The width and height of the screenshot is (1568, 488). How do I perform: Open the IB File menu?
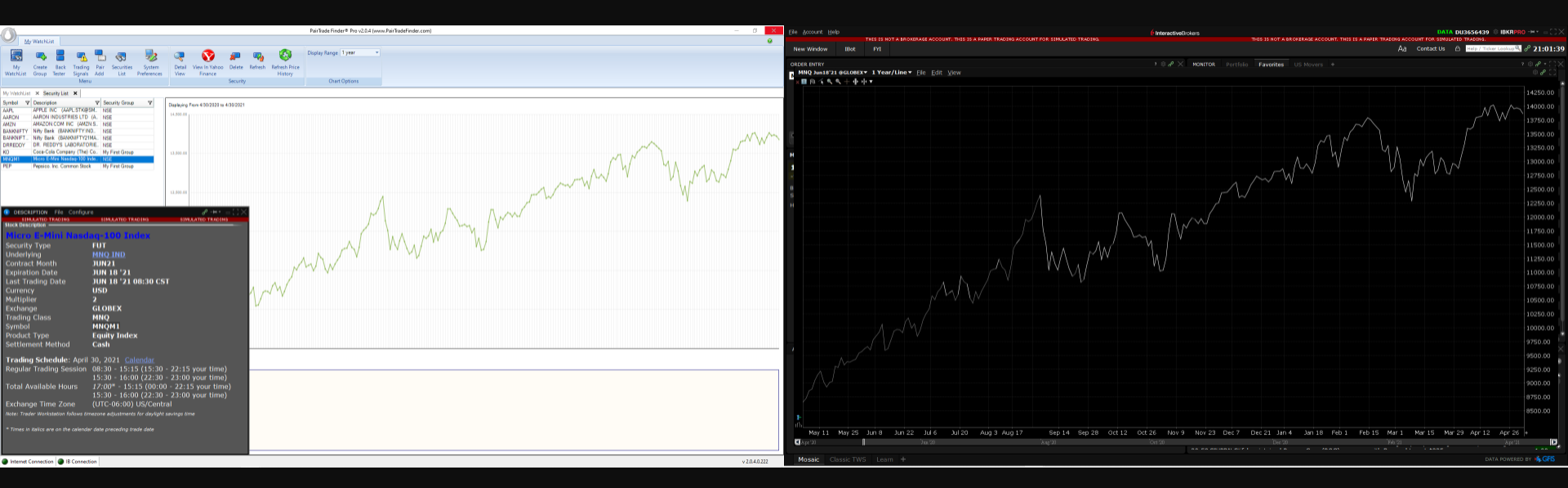tap(793, 32)
